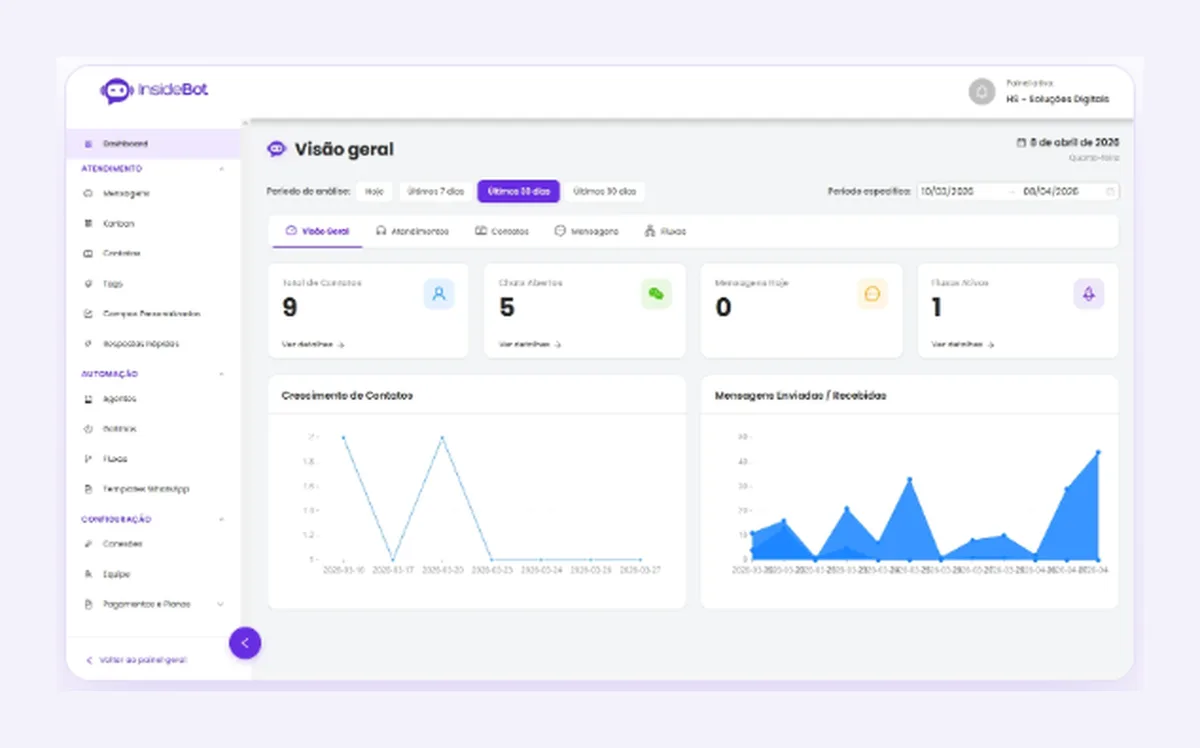
Task: Click Voltar ao painel geral link
Action: pyautogui.click(x=136, y=660)
